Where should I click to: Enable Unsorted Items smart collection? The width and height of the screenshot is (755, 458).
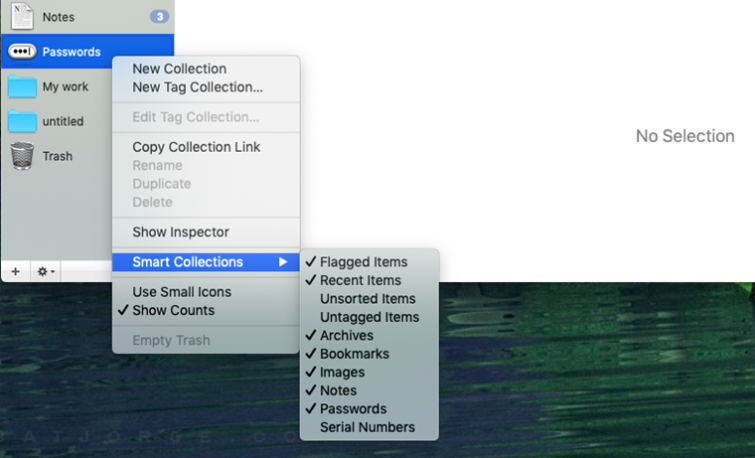(x=369, y=299)
